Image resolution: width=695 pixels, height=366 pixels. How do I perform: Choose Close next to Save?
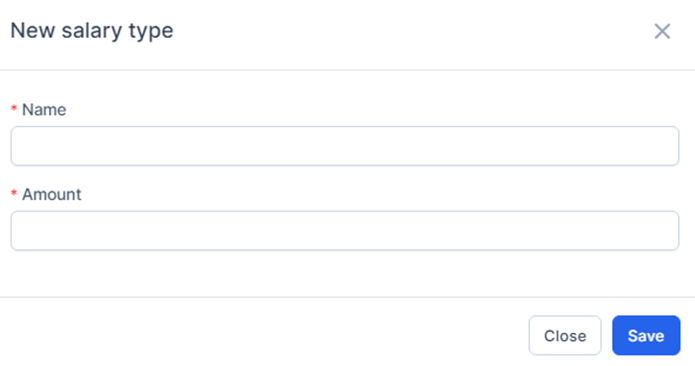click(565, 335)
